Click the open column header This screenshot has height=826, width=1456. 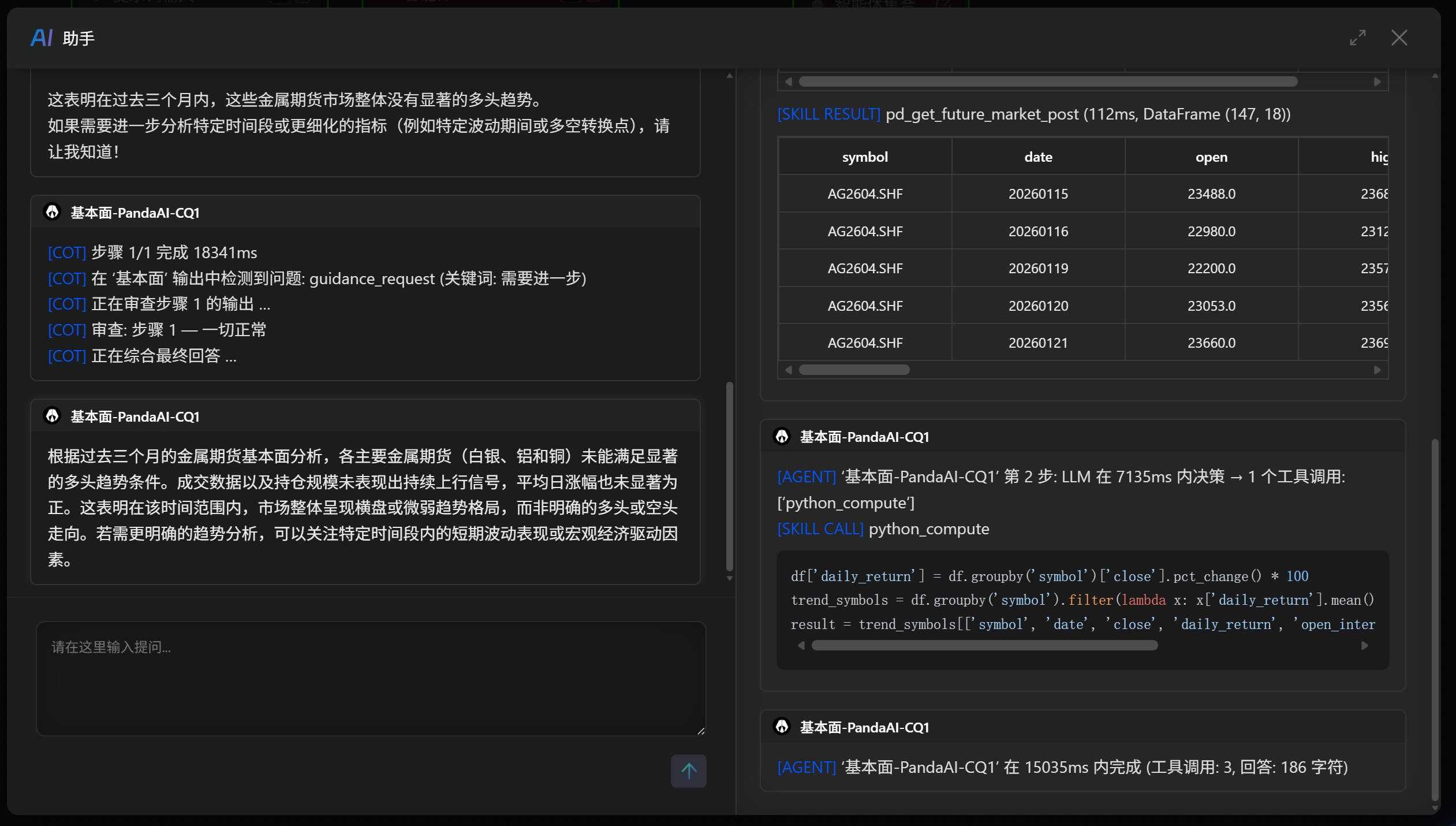click(x=1211, y=157)
